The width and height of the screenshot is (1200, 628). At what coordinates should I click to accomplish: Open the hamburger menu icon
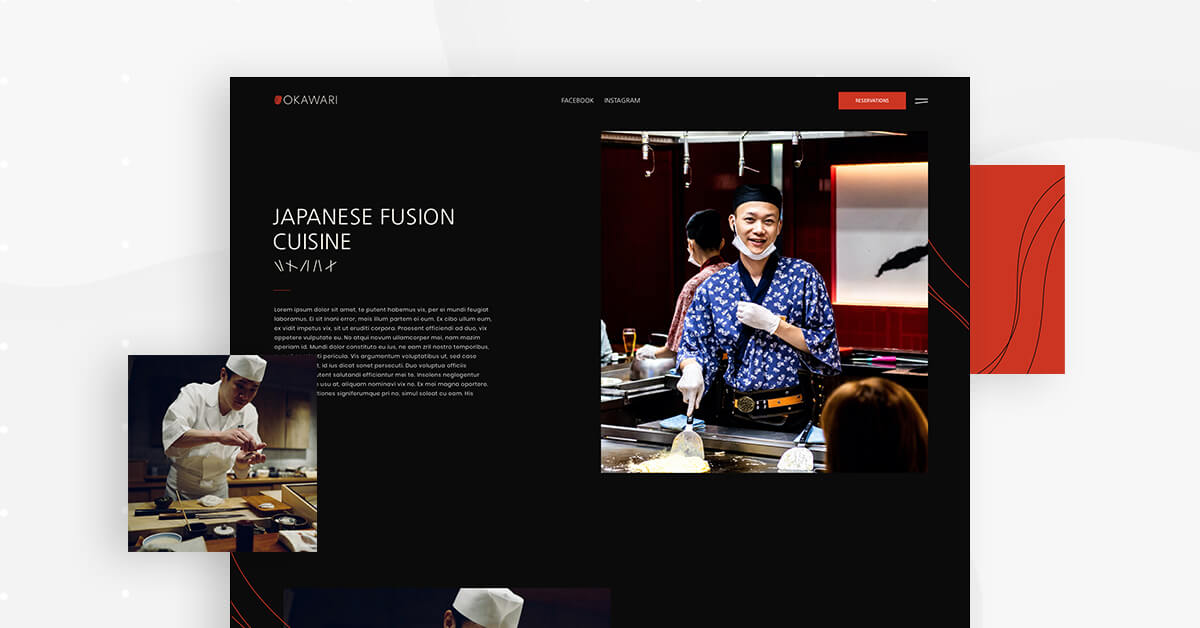coord(921,101)
